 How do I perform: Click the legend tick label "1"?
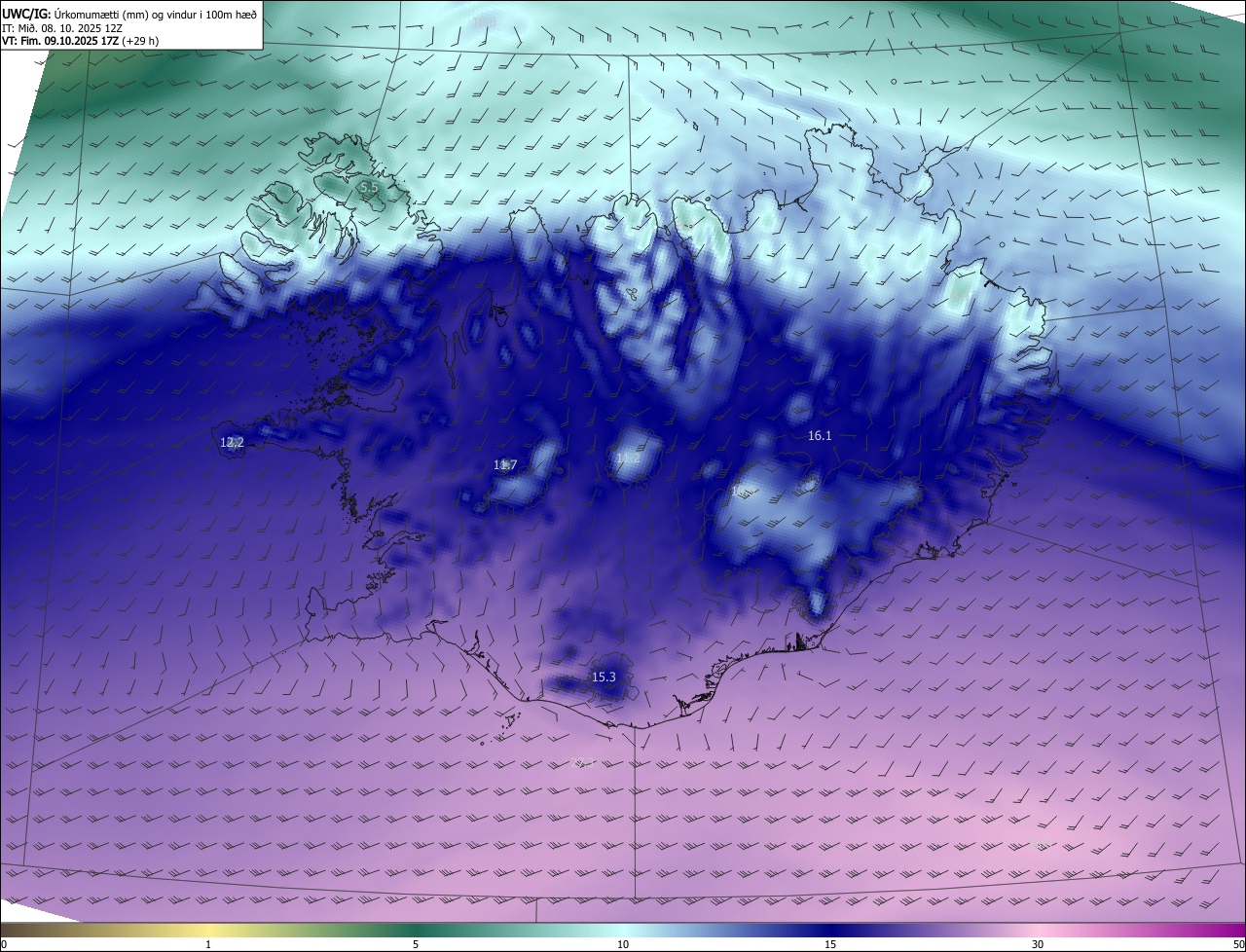208,944
